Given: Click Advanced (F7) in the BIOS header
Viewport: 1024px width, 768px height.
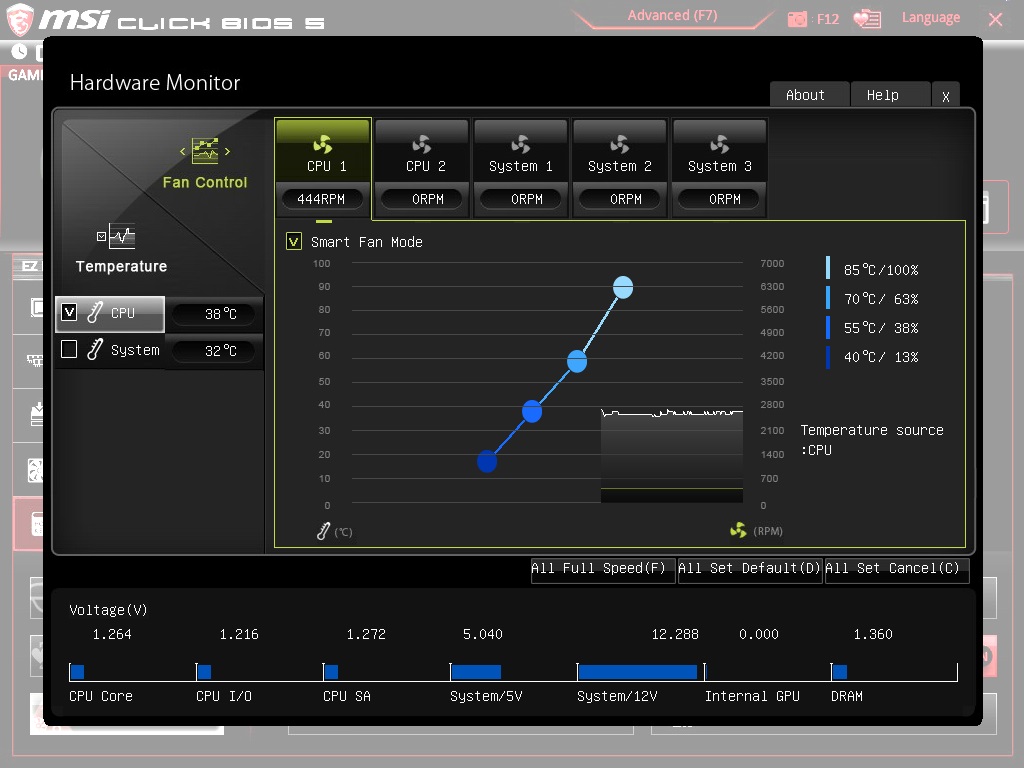Looking at the screenshot, I should [x=672, y=16].
